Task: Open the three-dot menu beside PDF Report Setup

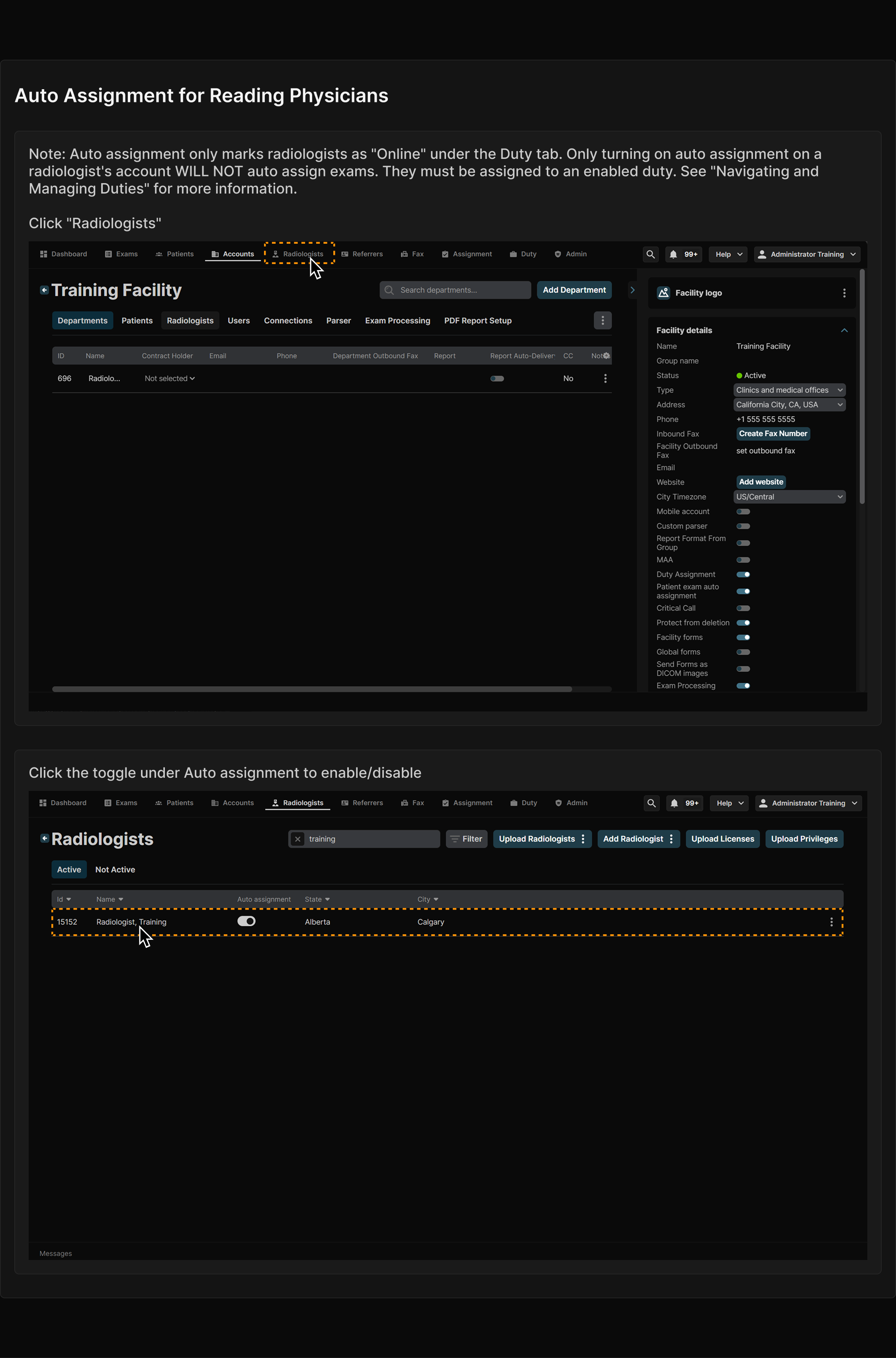Action: (x=603, y=321)
